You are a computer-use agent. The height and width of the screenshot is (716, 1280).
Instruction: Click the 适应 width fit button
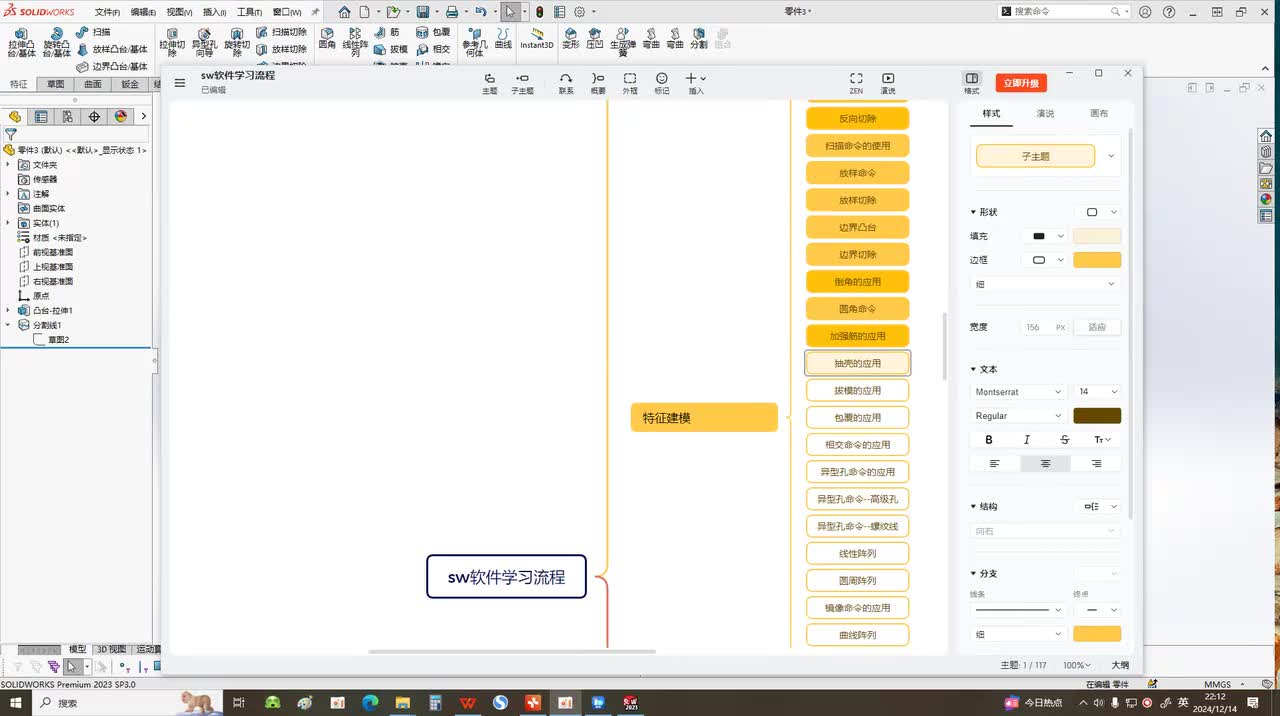click(x=1097, y=327)
